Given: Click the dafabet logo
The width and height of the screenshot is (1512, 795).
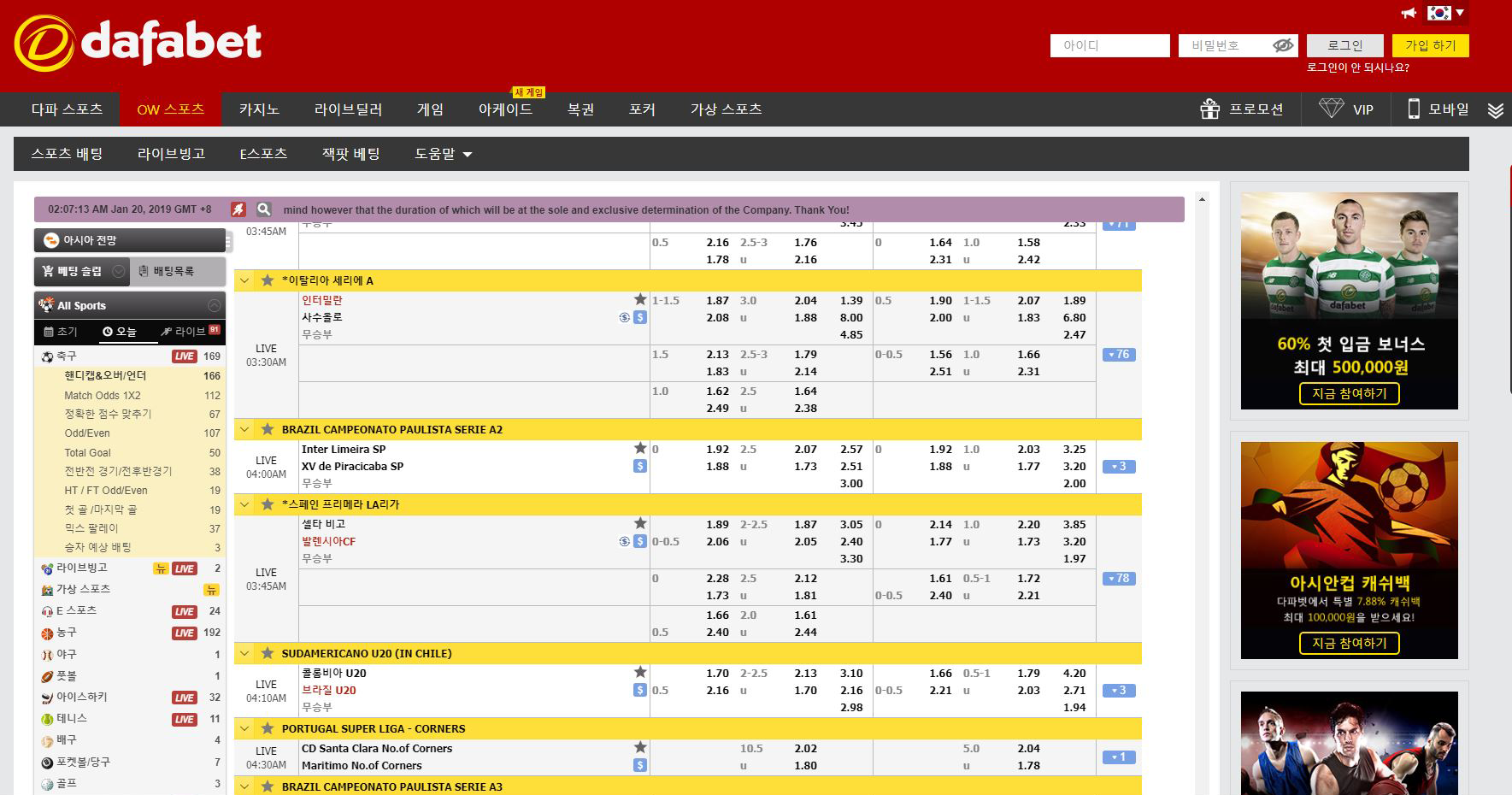Looking at the screenshot, I should pyautogui.click(x=138, y=44).
